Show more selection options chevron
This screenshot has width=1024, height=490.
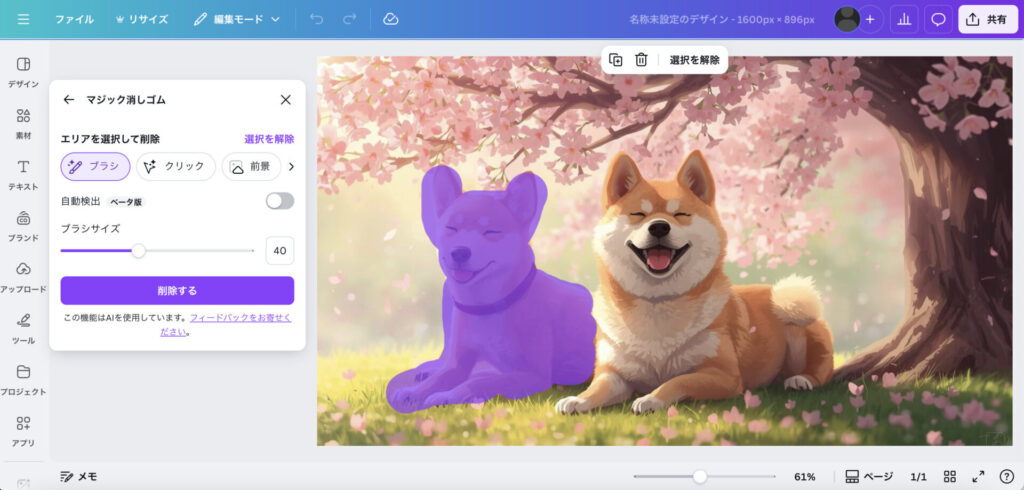click(291, 167)
